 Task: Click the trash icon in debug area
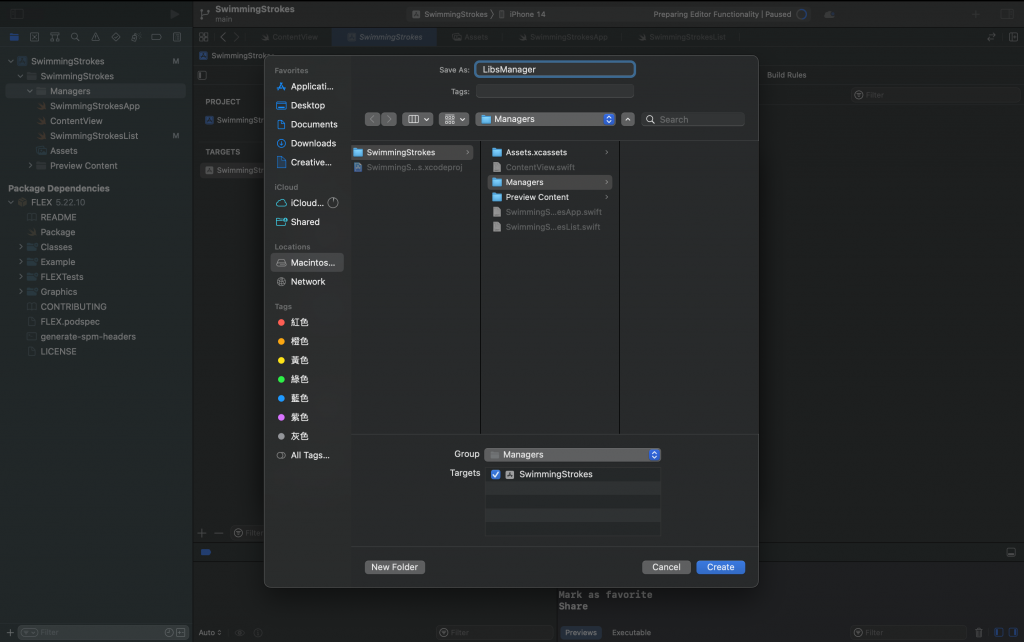click(978, 632)
